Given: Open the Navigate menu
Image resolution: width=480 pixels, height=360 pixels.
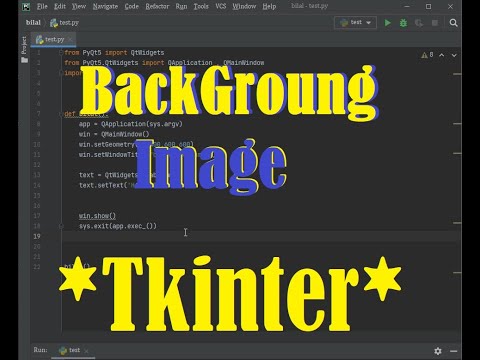Looking at the screenshot, I should click(x=105, y=6).
